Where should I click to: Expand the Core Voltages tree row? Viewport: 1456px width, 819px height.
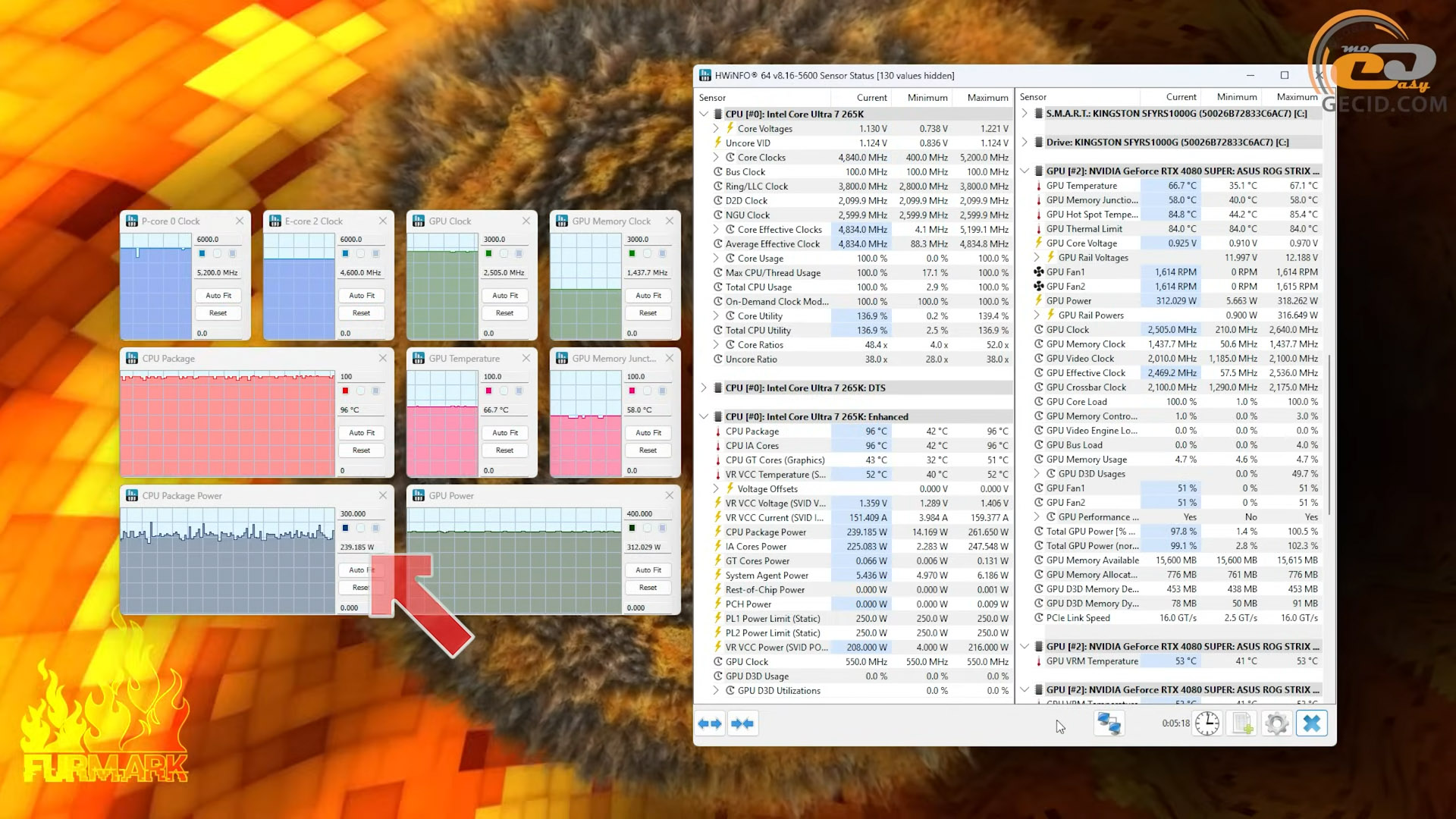(x=716, y=128)
